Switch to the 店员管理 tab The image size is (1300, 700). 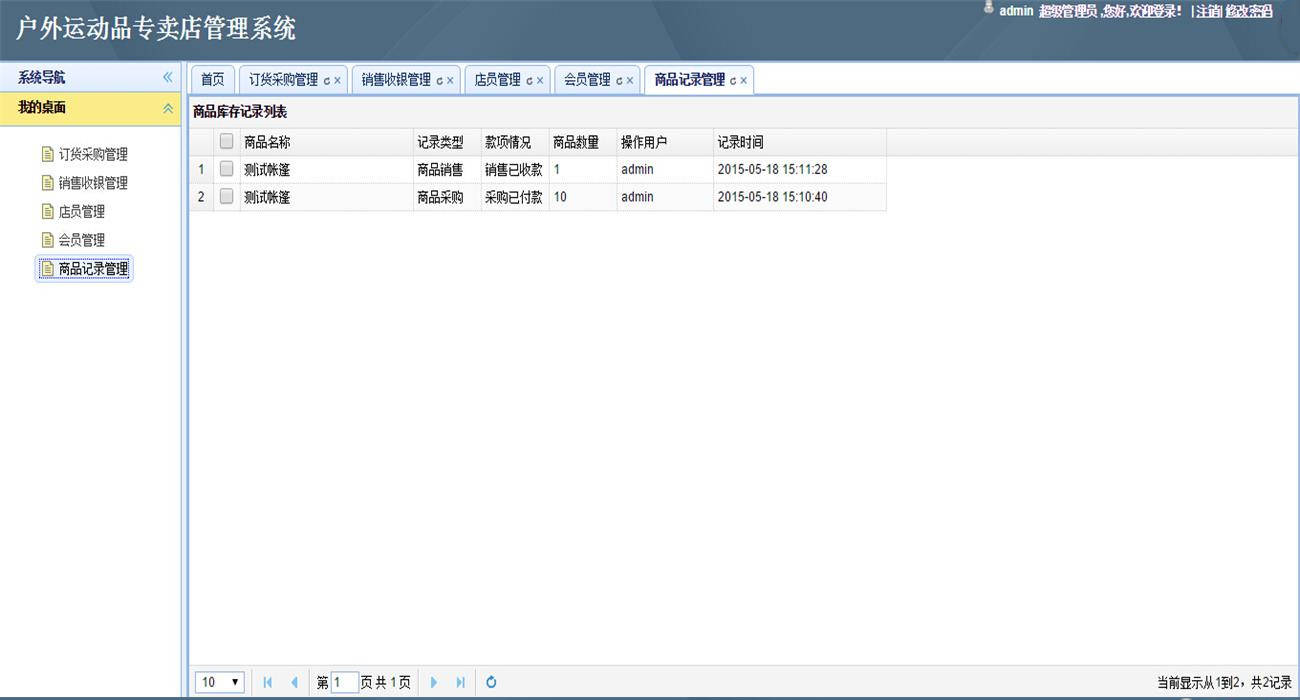pos(498,79)
